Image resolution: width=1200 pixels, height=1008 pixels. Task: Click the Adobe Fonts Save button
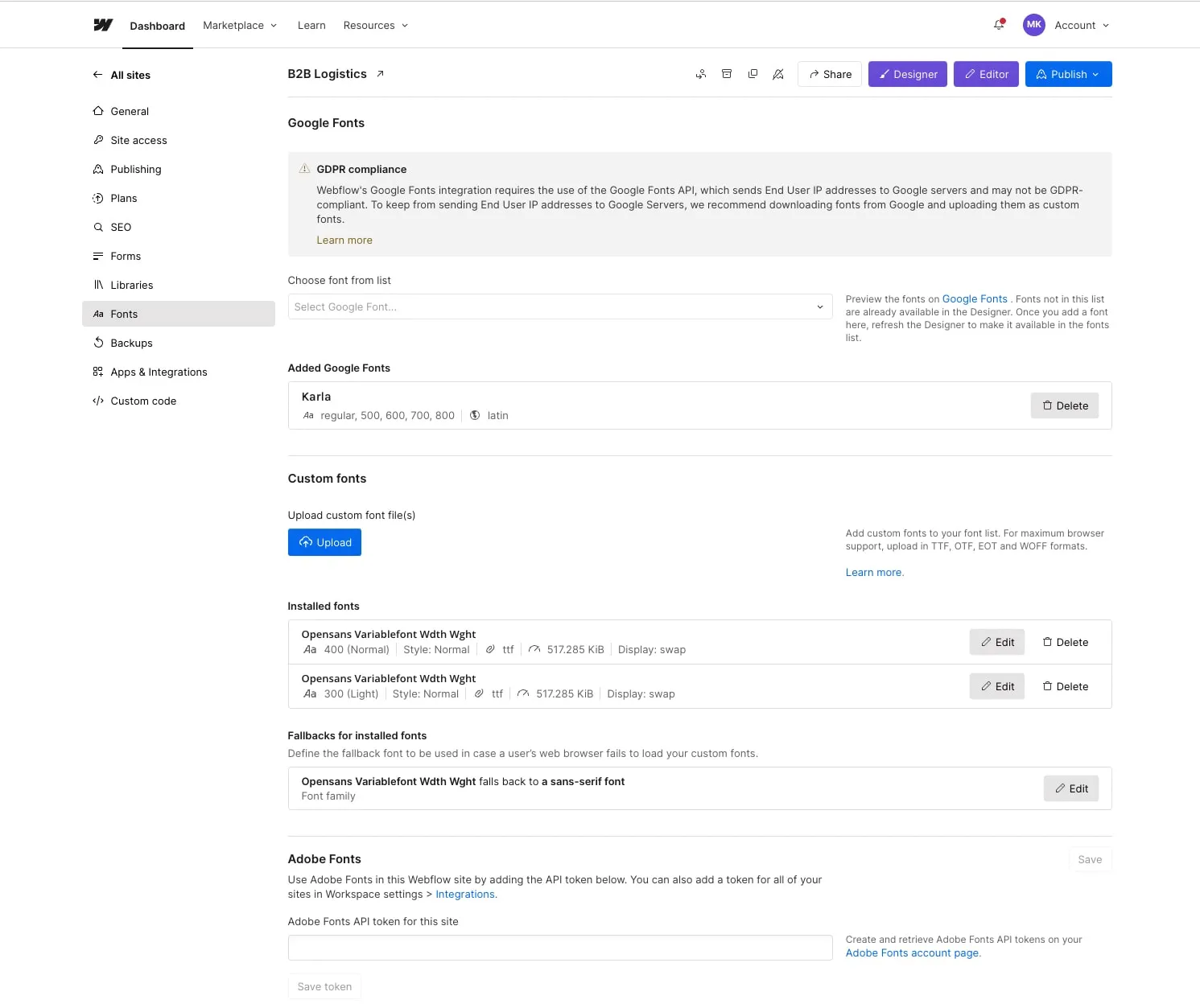tap(1090, 859)
